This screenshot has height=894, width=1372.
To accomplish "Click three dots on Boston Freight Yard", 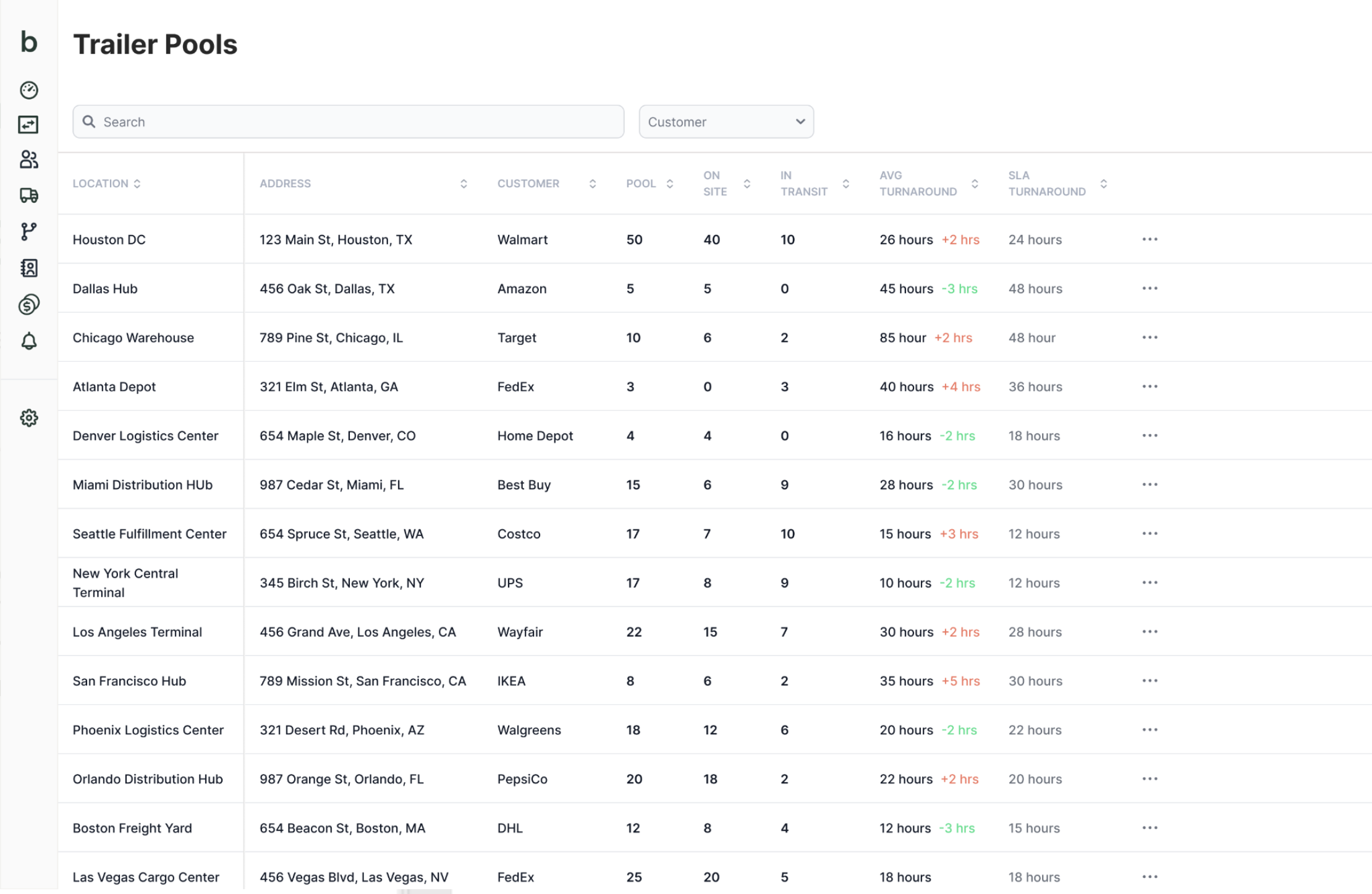I will (1150, 828).
